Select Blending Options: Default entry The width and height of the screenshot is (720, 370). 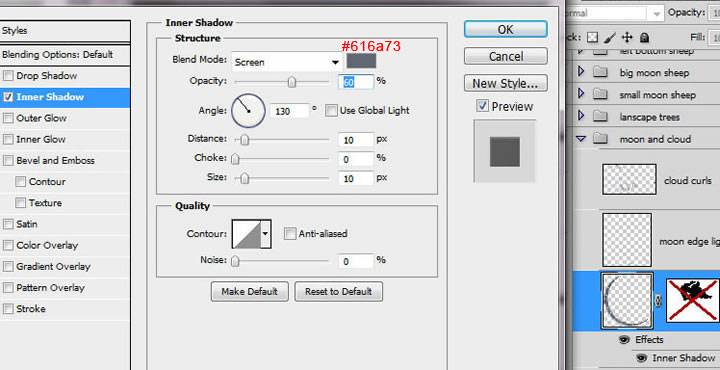point(65,55)
